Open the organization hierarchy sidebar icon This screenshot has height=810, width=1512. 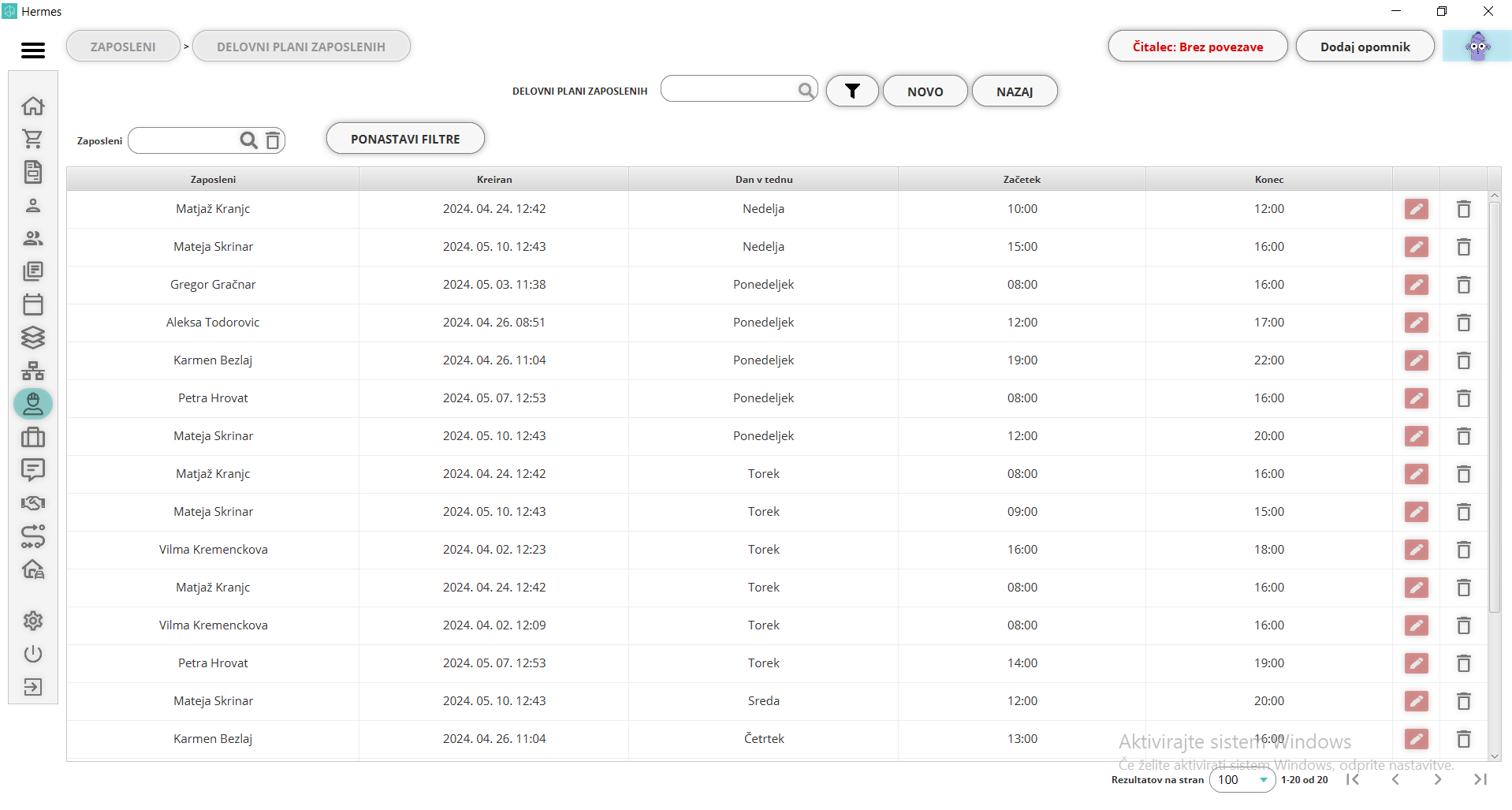(x=33, y=371)
